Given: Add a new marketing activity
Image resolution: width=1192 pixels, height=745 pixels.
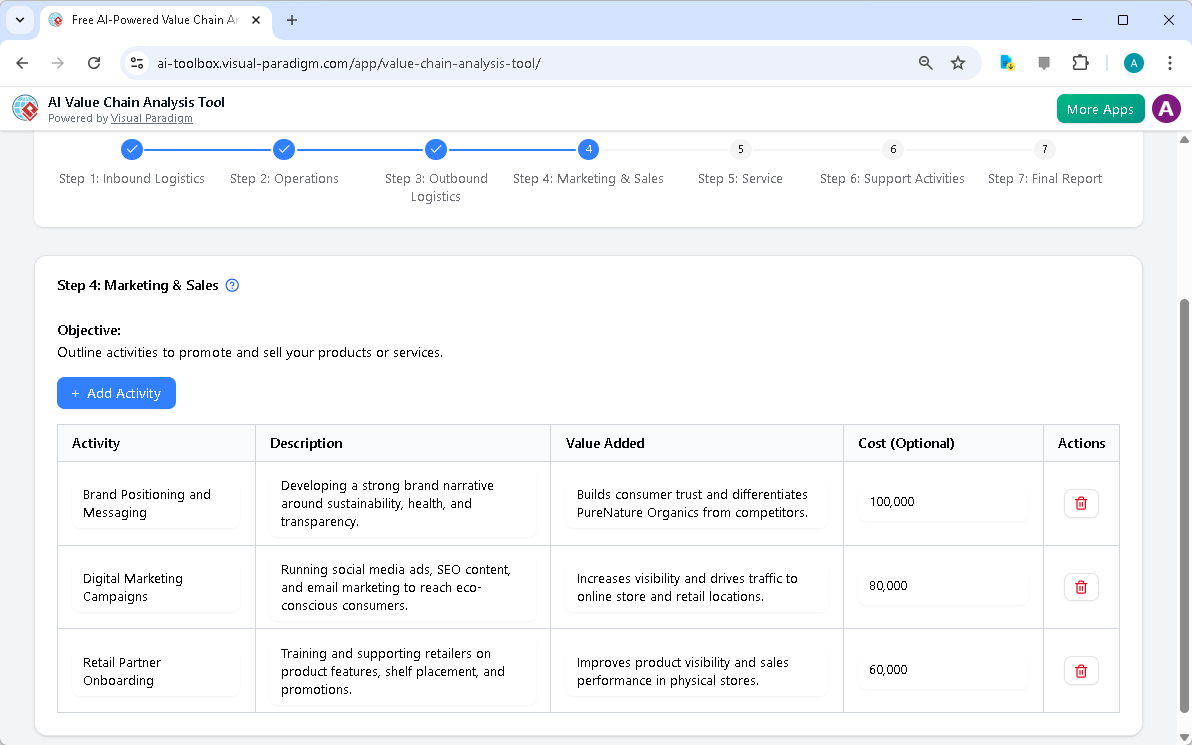Looking at the screenshot, I should tap(116, 393).
